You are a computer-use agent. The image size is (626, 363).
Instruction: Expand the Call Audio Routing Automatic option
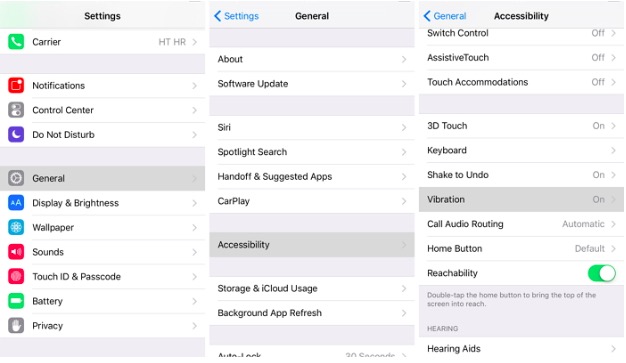point(521,224)
